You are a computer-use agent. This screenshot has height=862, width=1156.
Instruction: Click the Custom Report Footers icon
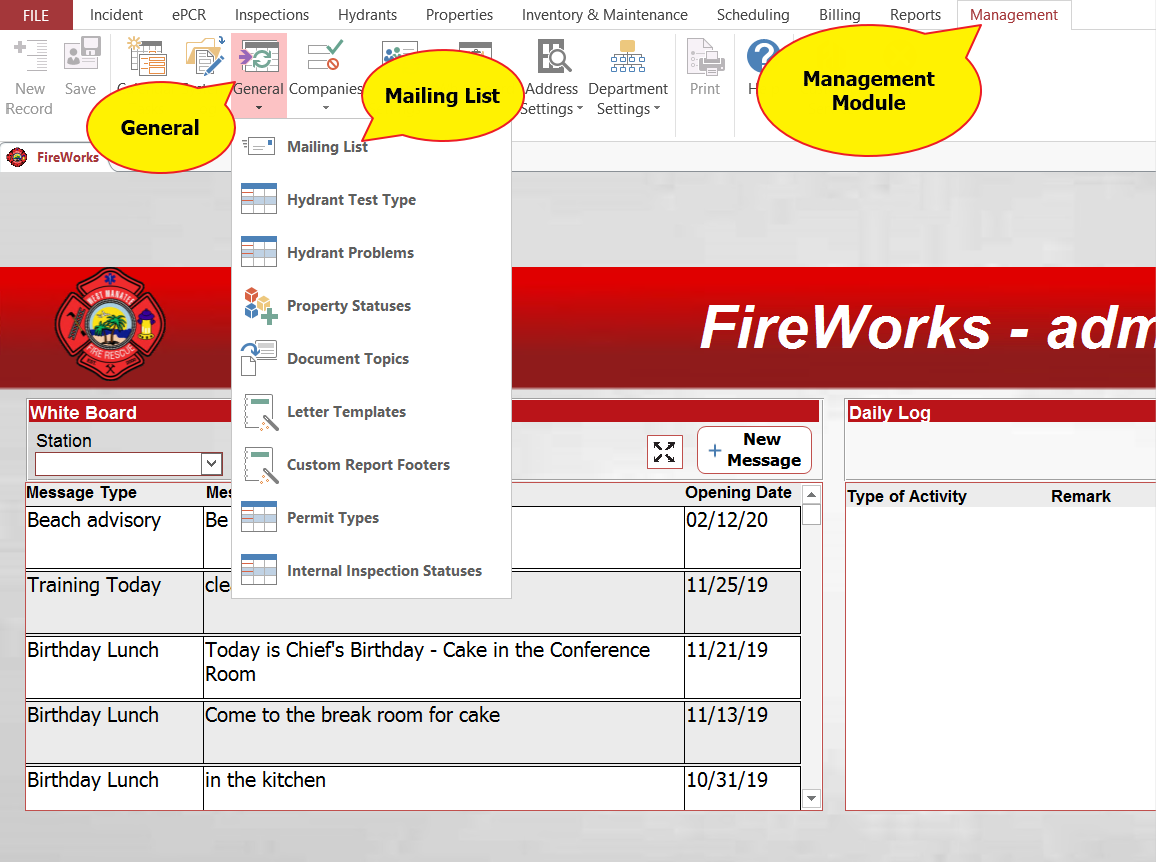260,465
